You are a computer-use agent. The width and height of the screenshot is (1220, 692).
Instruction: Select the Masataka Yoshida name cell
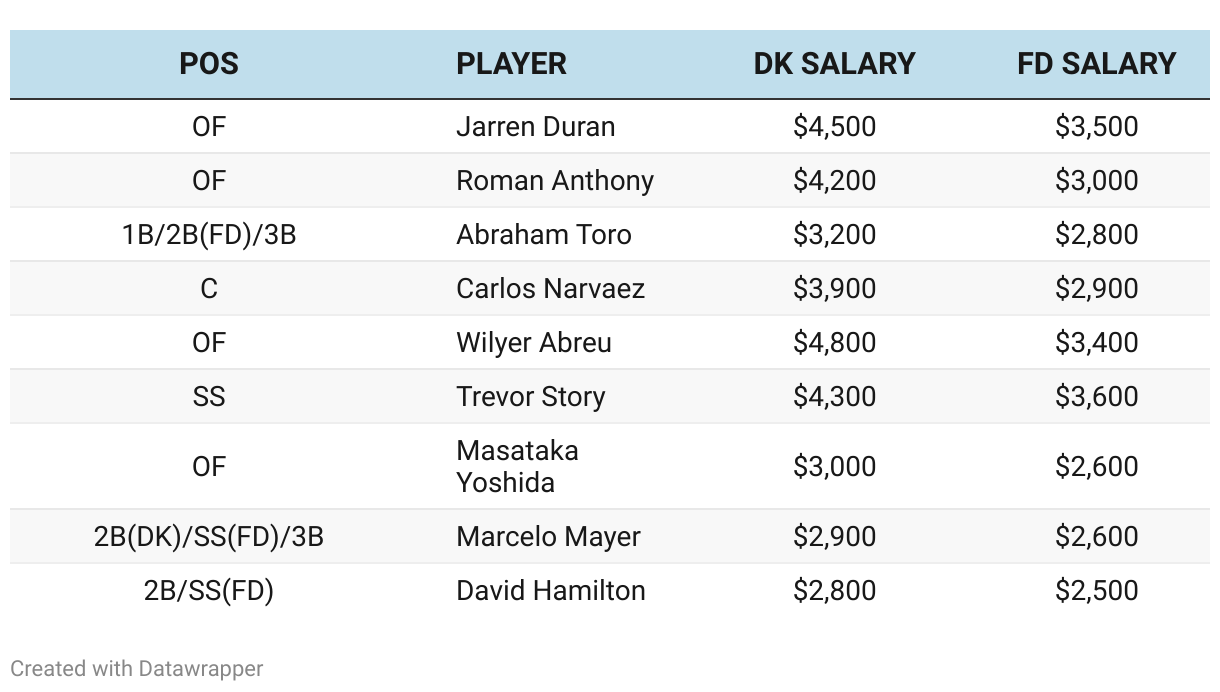pos(517,466)
